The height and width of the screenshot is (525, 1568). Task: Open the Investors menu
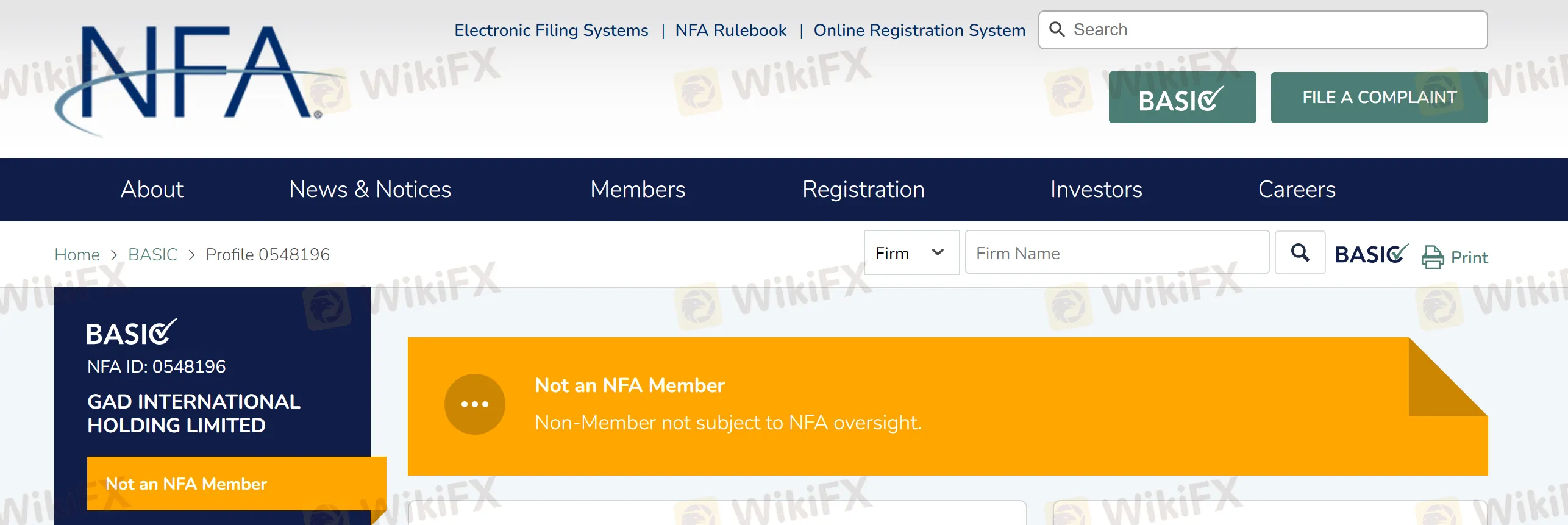coord(1096,190)
